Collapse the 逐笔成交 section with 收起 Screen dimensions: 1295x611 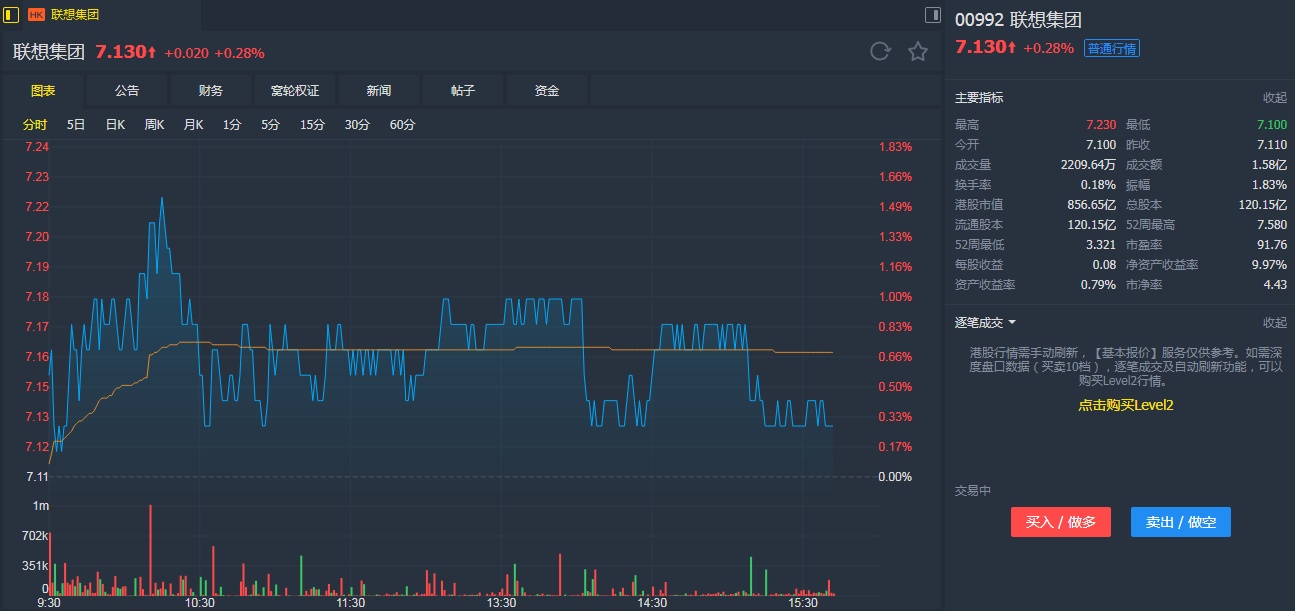(x=1274, y=323)
